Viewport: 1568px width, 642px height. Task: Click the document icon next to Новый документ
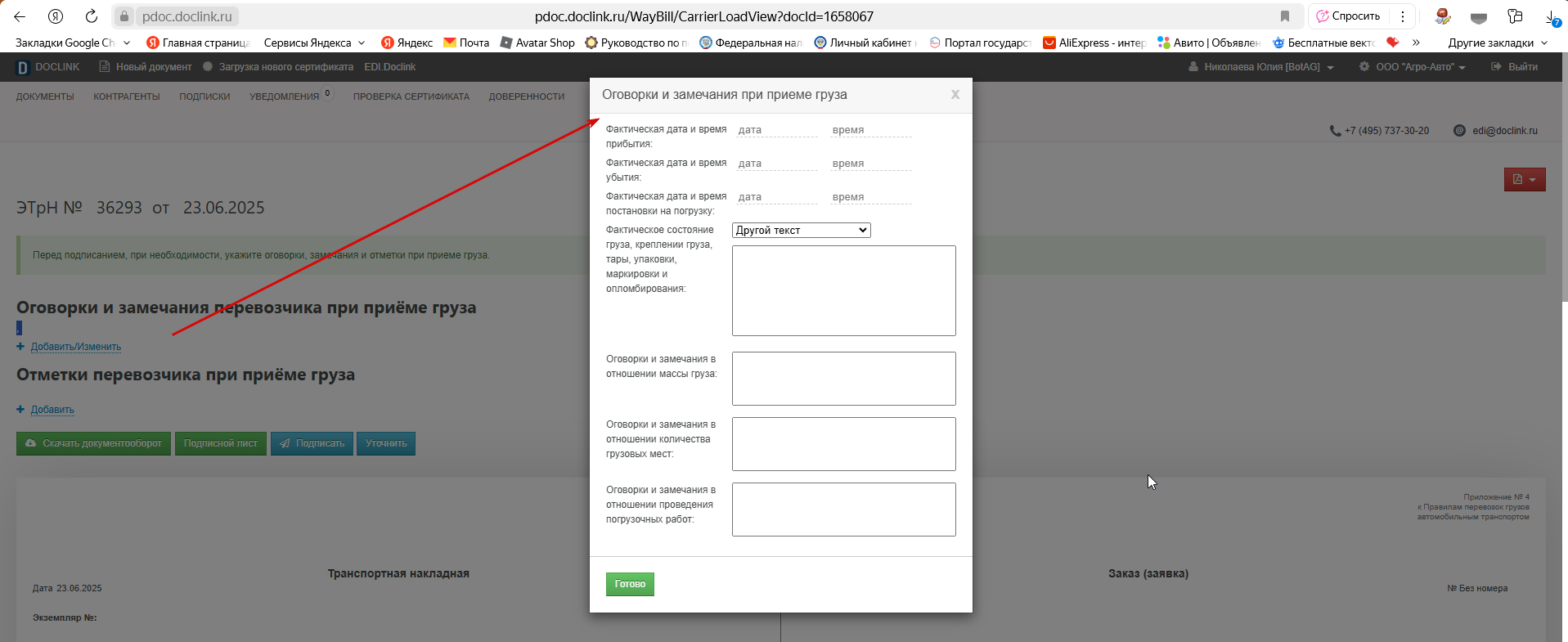click(x=104, y=67)
